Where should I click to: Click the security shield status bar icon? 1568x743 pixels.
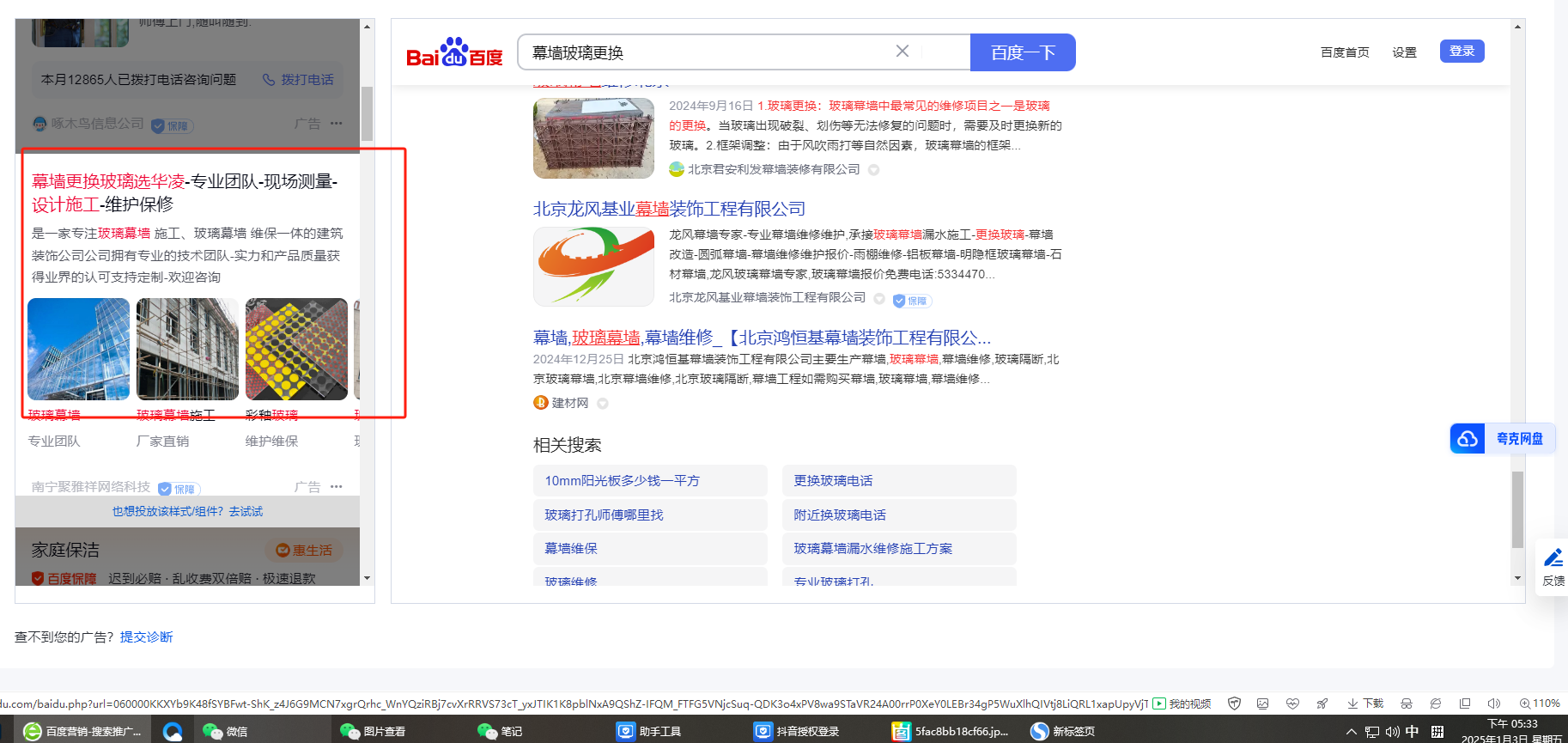point(1234,703)
